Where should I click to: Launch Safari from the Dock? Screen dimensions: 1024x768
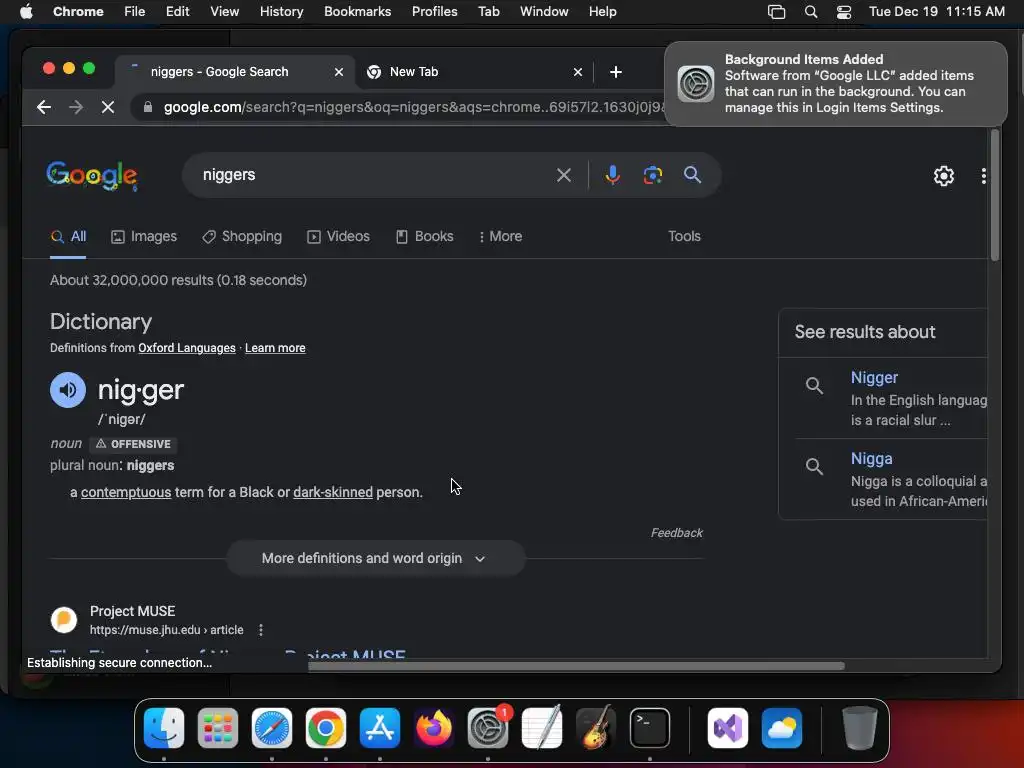click(272, 728)
